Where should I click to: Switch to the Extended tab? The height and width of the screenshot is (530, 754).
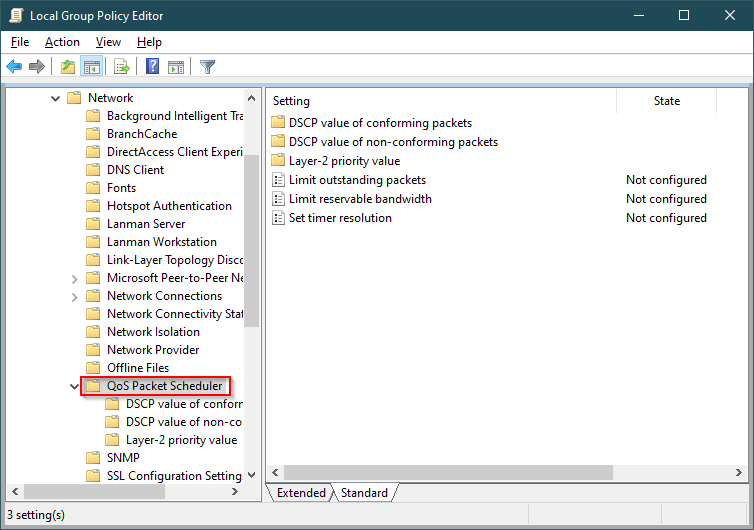pos(301,492)
